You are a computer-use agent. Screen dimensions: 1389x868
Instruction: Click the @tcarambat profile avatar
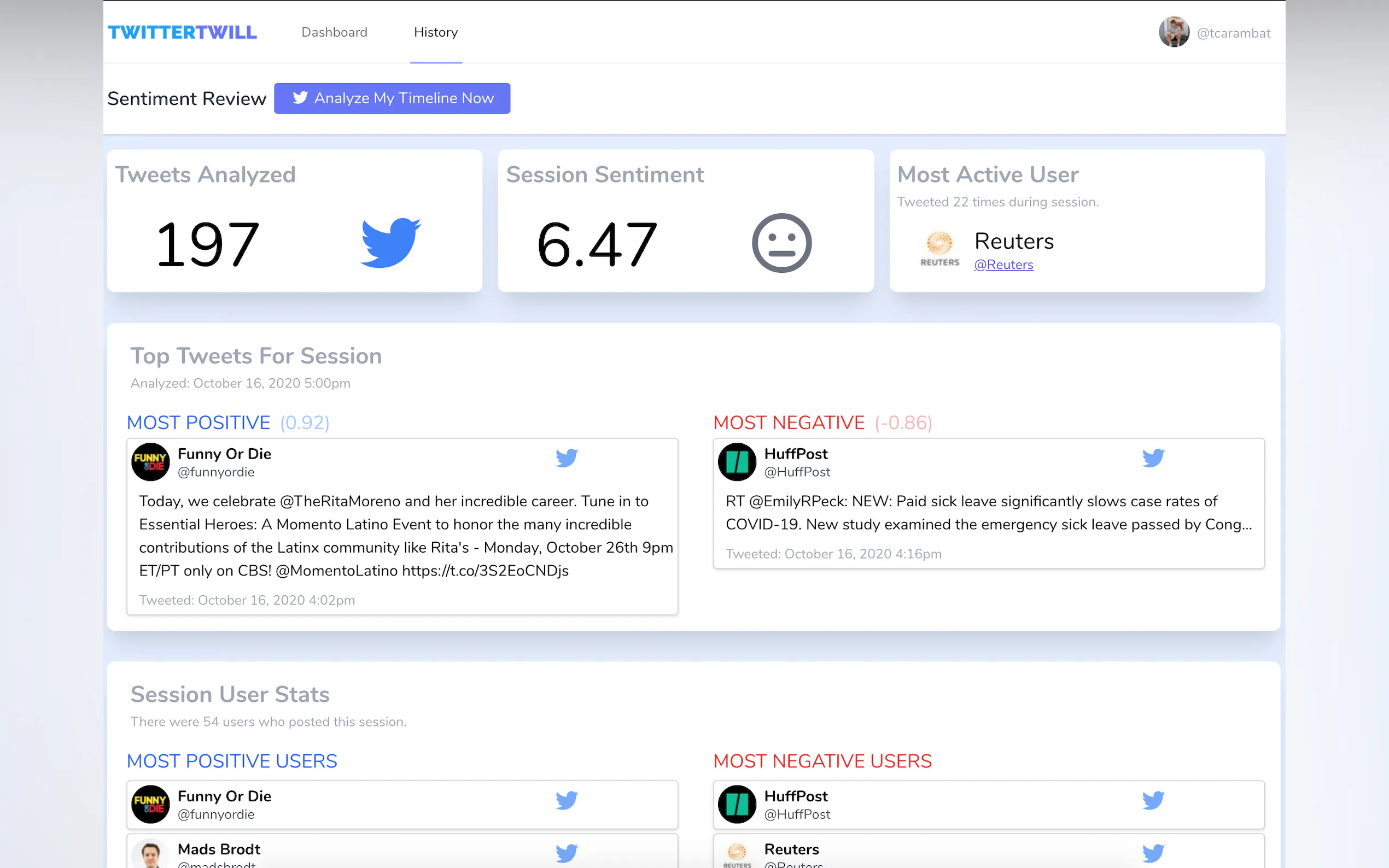tap(1174, 32)
